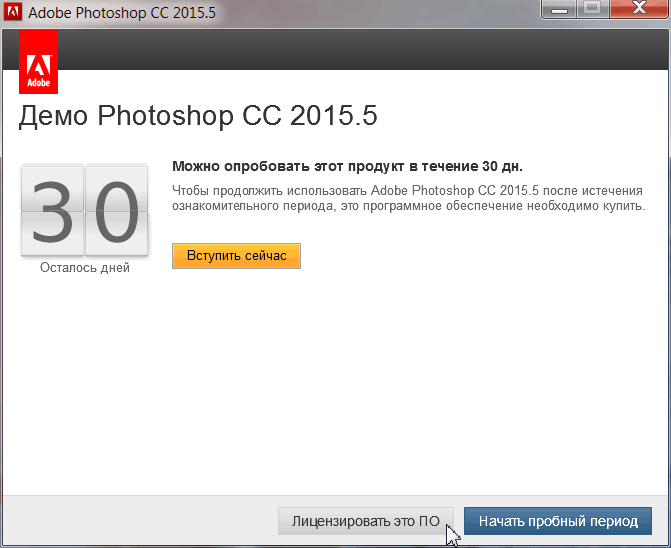Click the maximize button in the title bar

pos(593,9)
